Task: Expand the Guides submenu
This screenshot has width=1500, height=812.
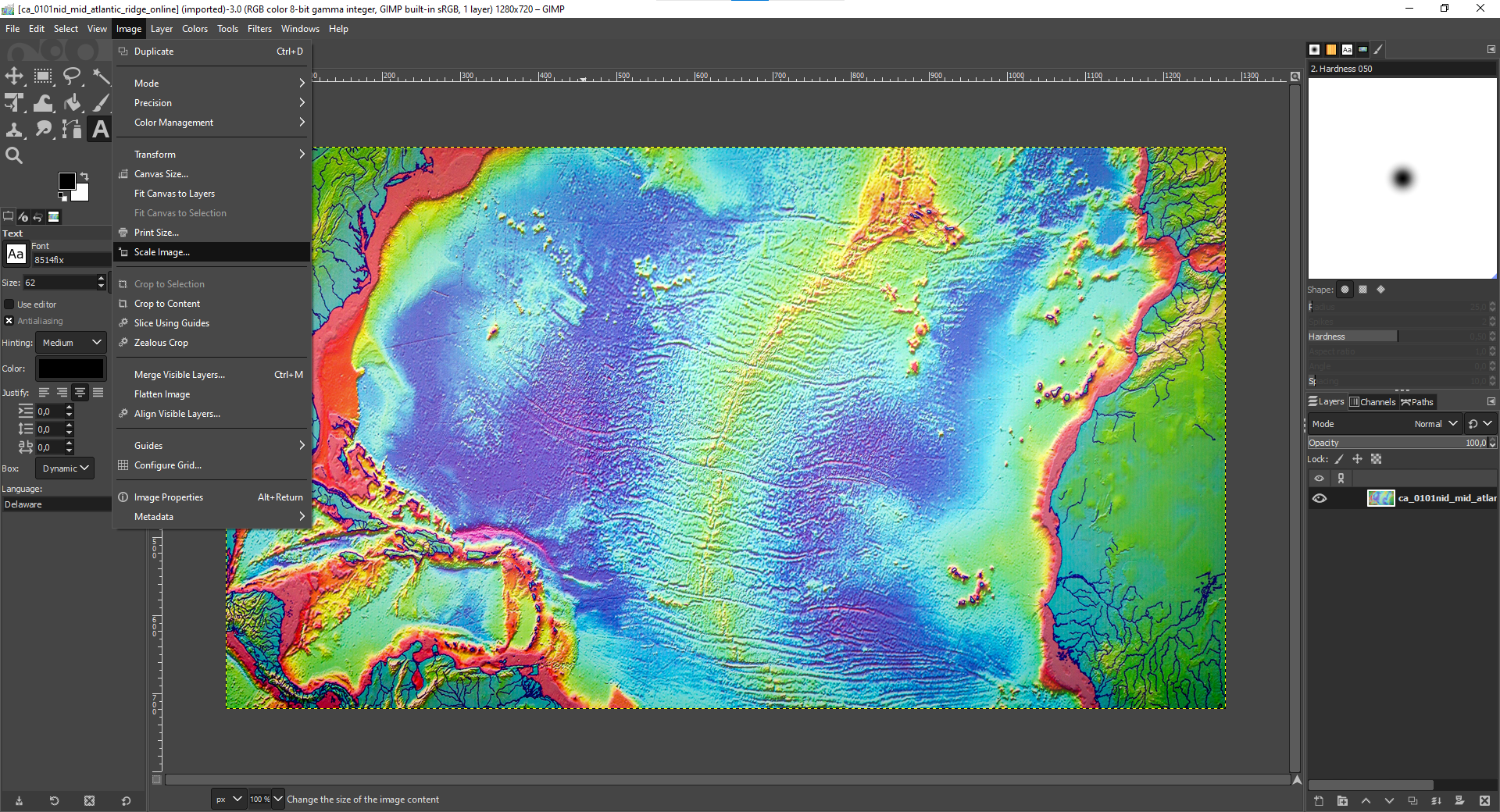Action: [x=212, y=446]
